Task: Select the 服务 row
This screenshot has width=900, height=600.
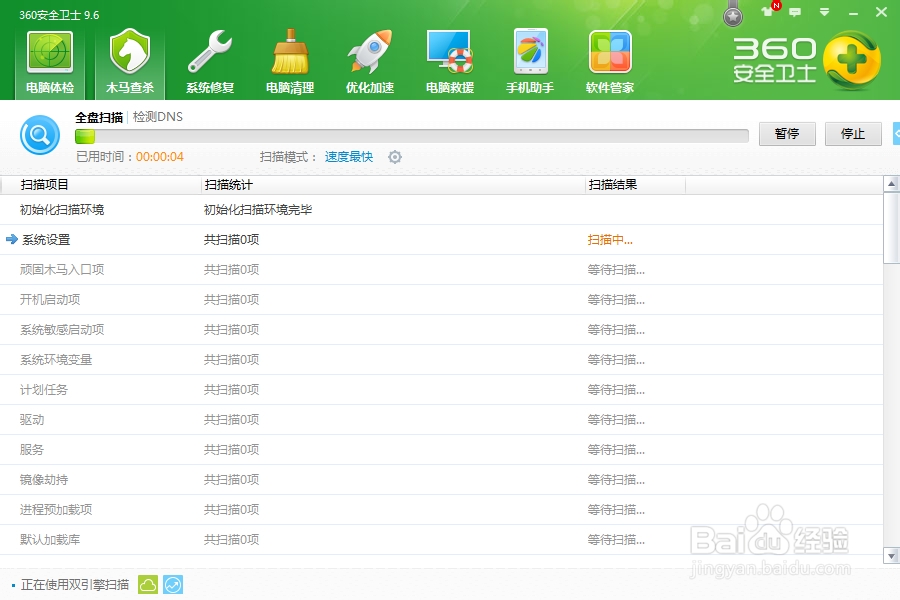Action: 441,450
